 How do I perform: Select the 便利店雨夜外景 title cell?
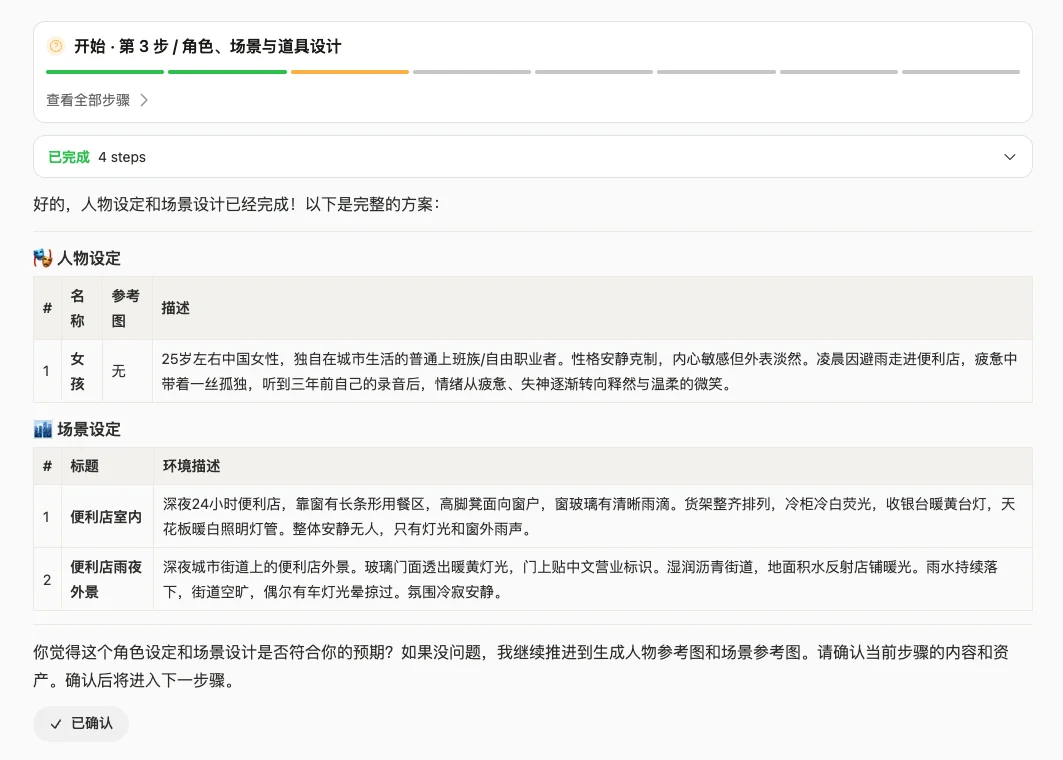pyautogui.click(x=106, y=579)
